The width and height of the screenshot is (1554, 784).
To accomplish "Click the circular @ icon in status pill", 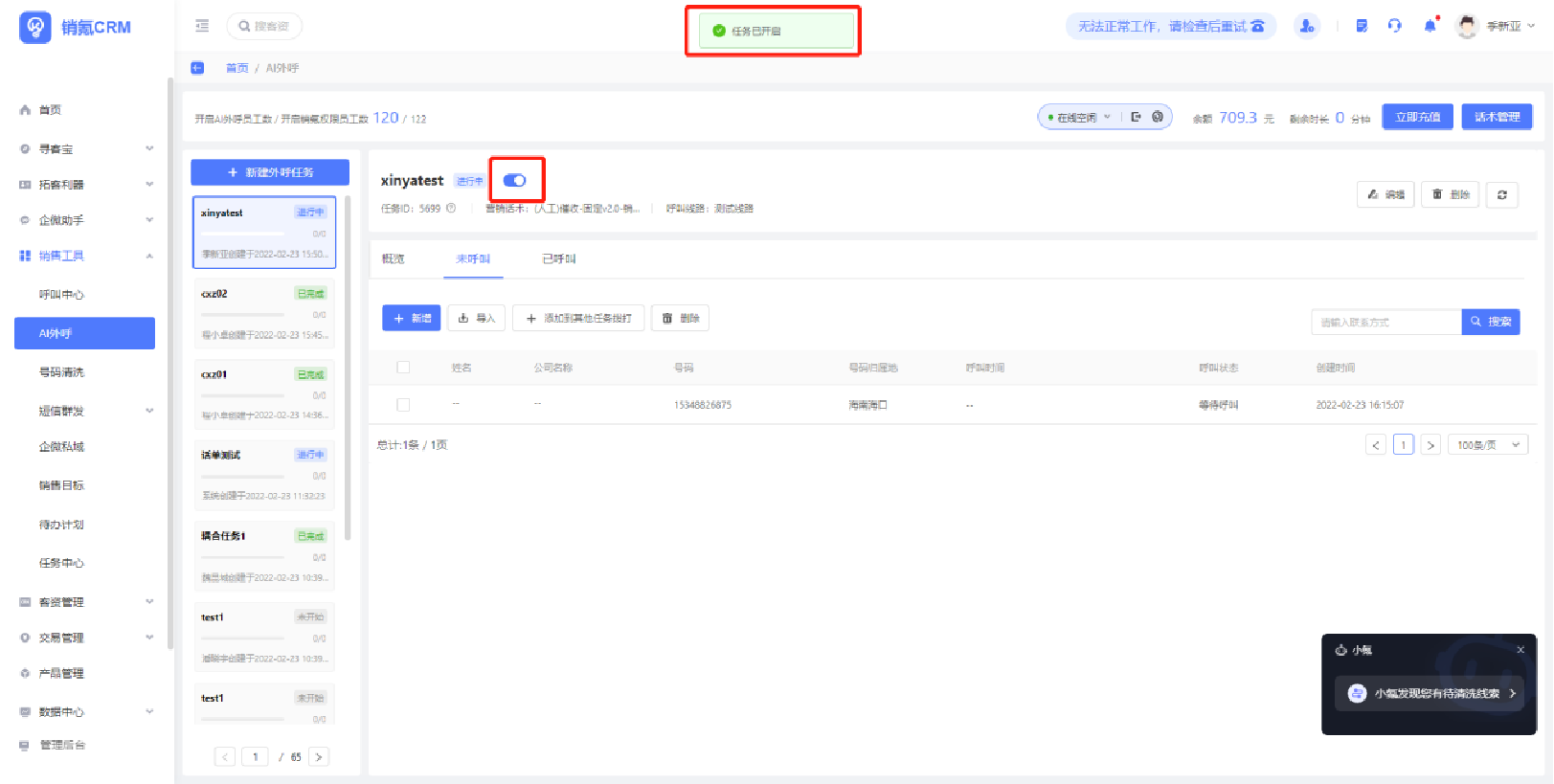I will tap(1157, 117).
